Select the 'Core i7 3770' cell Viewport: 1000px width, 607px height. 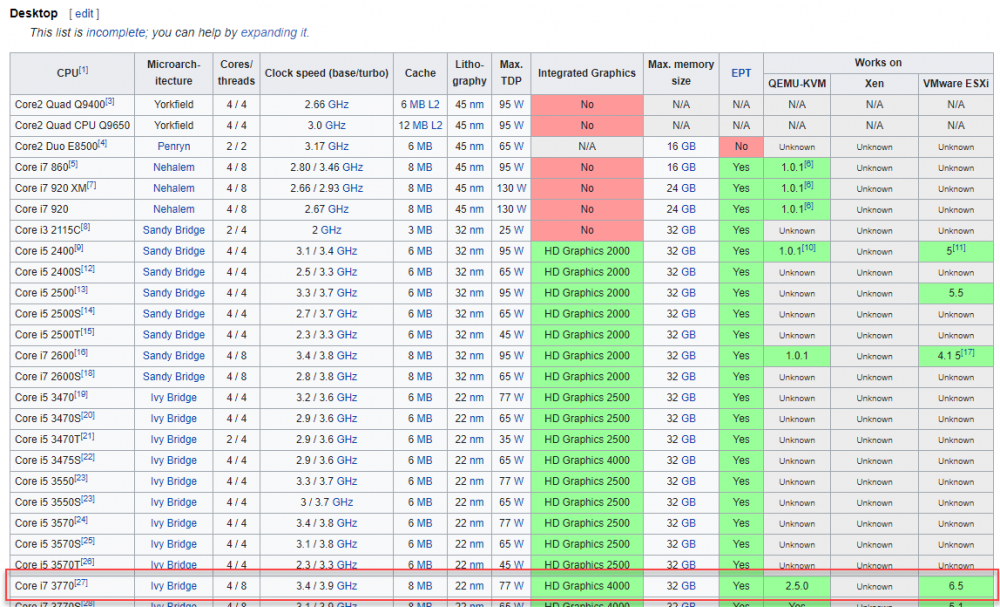(x=72, y=586)
